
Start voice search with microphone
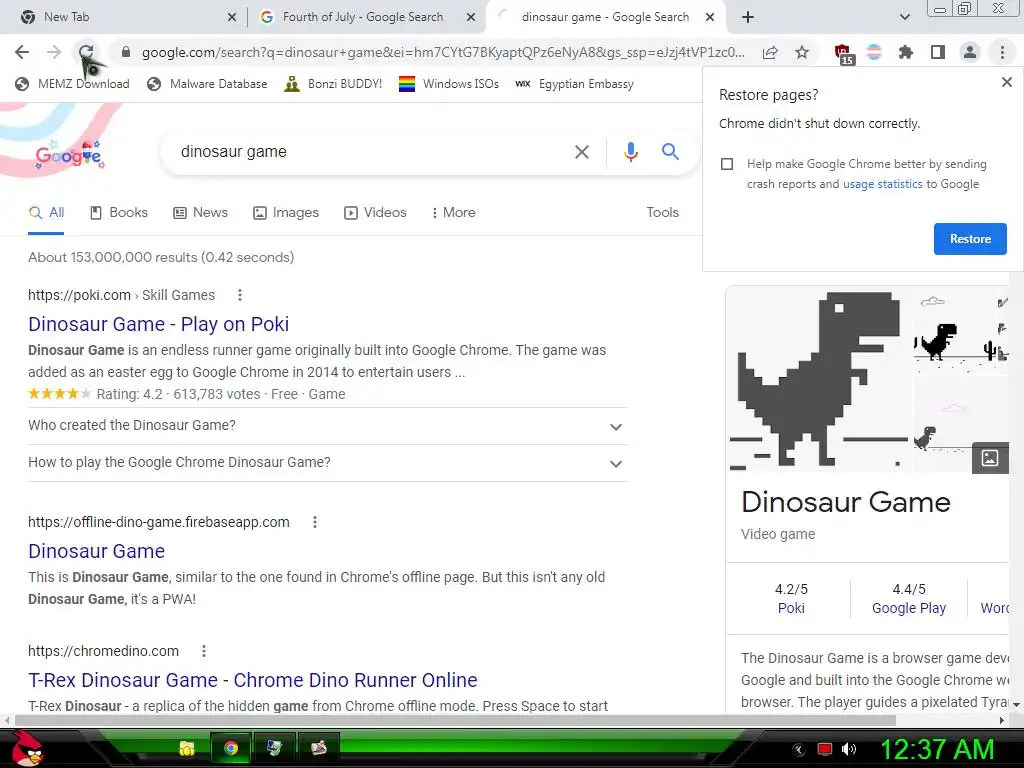click(630, 152)
